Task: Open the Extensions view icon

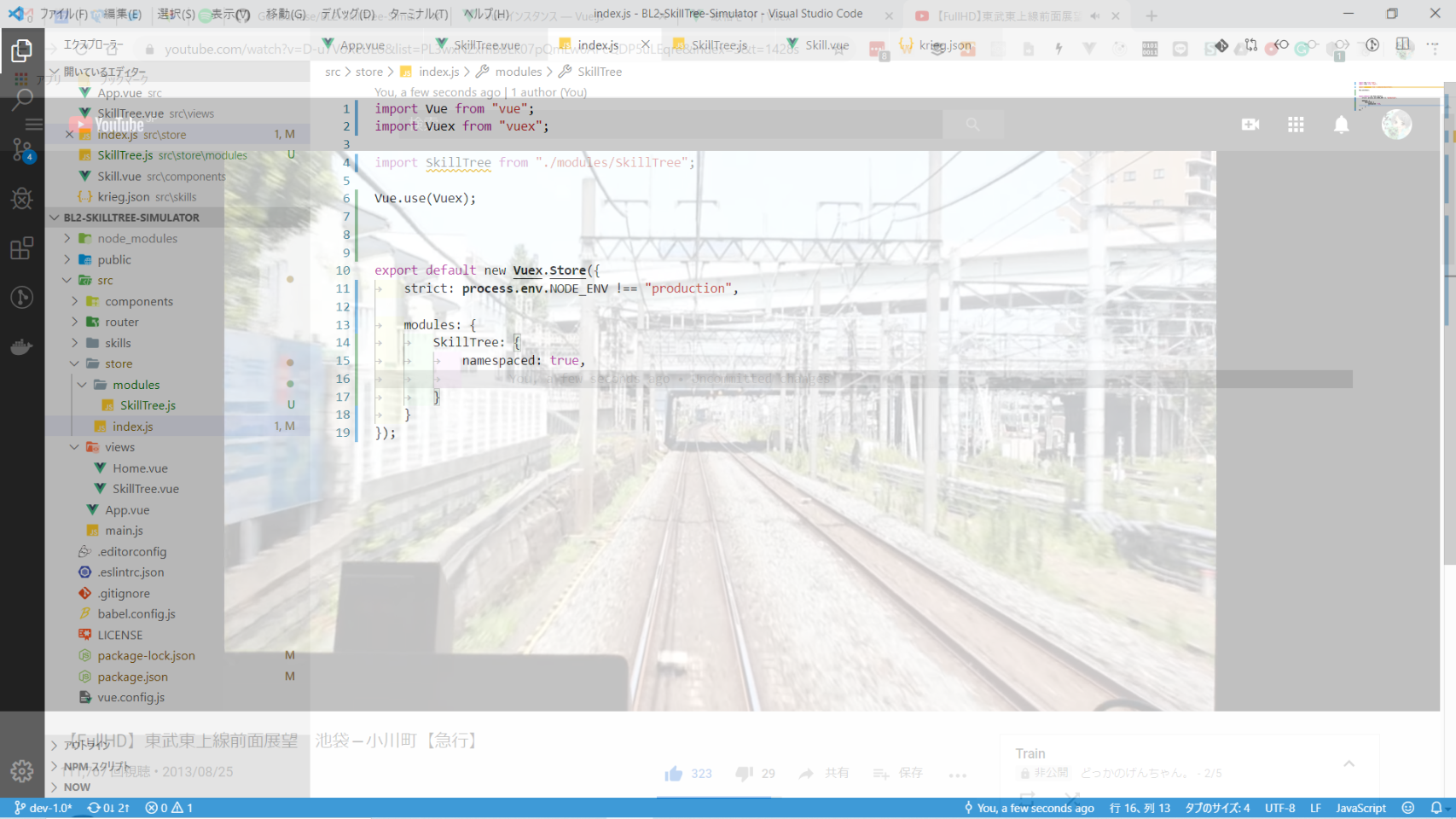Action: coord(22,248)
